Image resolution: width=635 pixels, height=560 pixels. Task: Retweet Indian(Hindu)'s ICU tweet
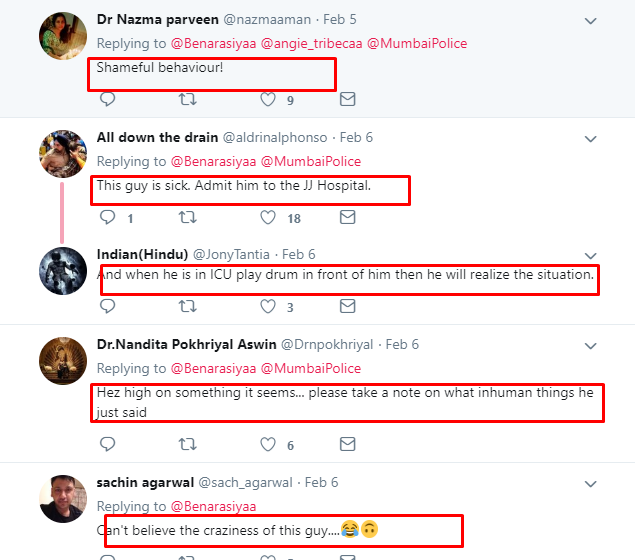pos(187,307)
